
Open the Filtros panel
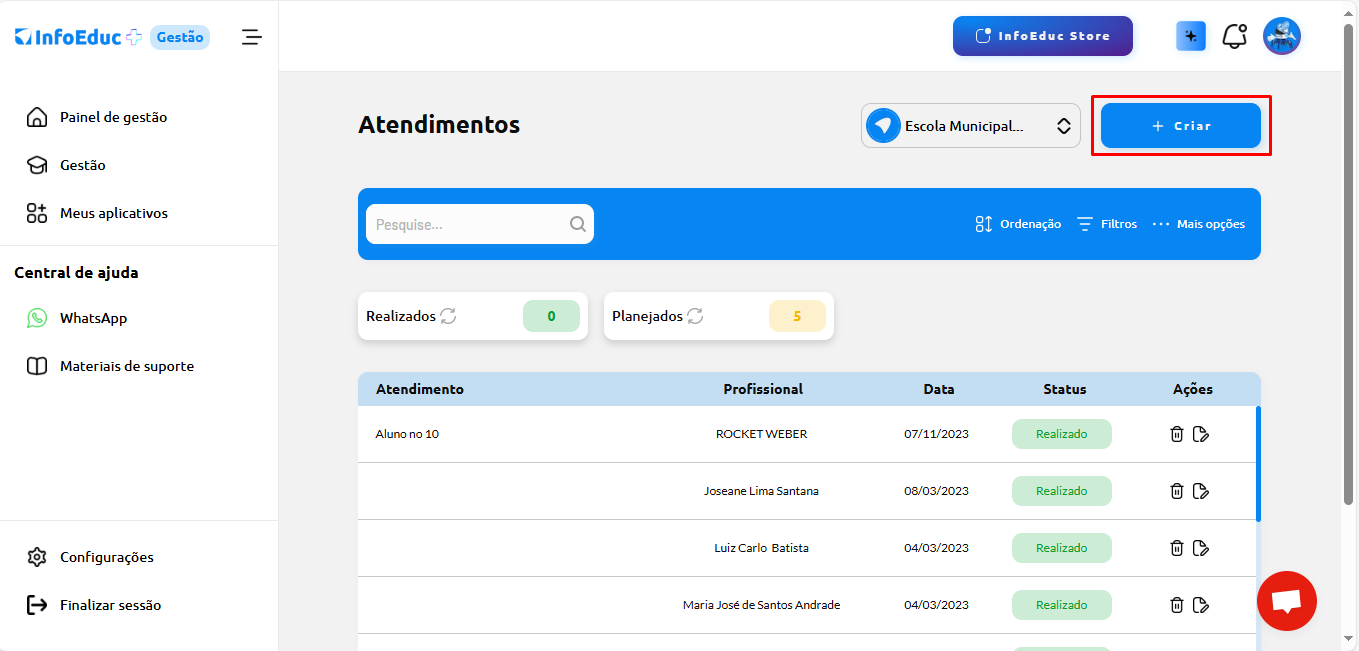(x=1107, y=224)
